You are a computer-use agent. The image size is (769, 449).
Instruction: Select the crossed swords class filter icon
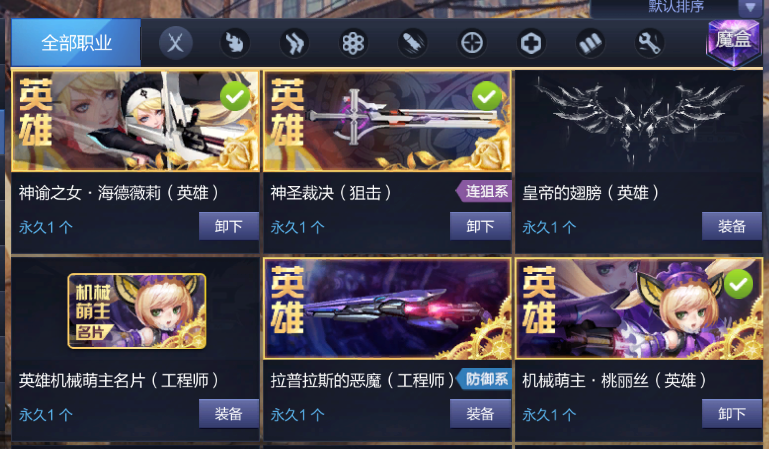(176, 43)
